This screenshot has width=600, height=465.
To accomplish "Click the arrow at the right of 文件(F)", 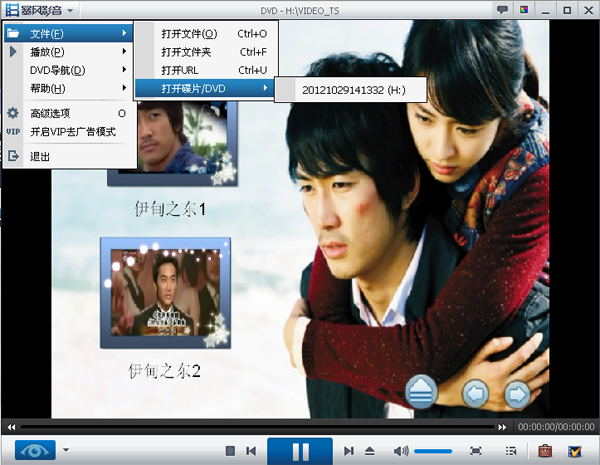I will click(x=124, y=33).
